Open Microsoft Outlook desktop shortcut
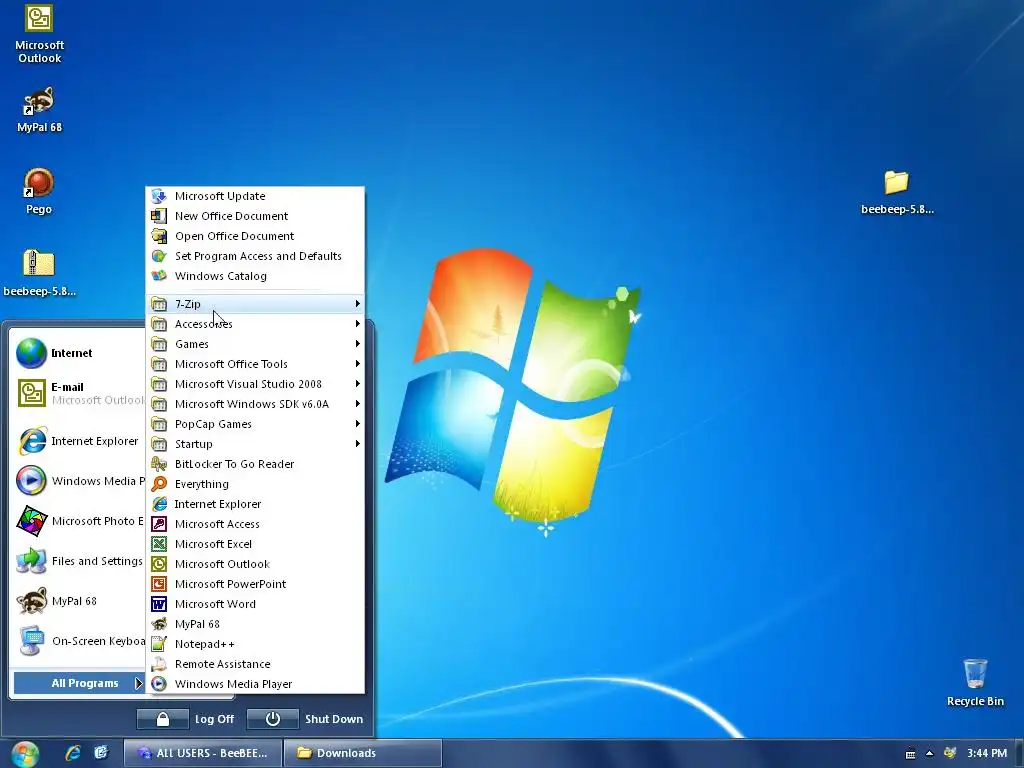 tap(39, 34)
